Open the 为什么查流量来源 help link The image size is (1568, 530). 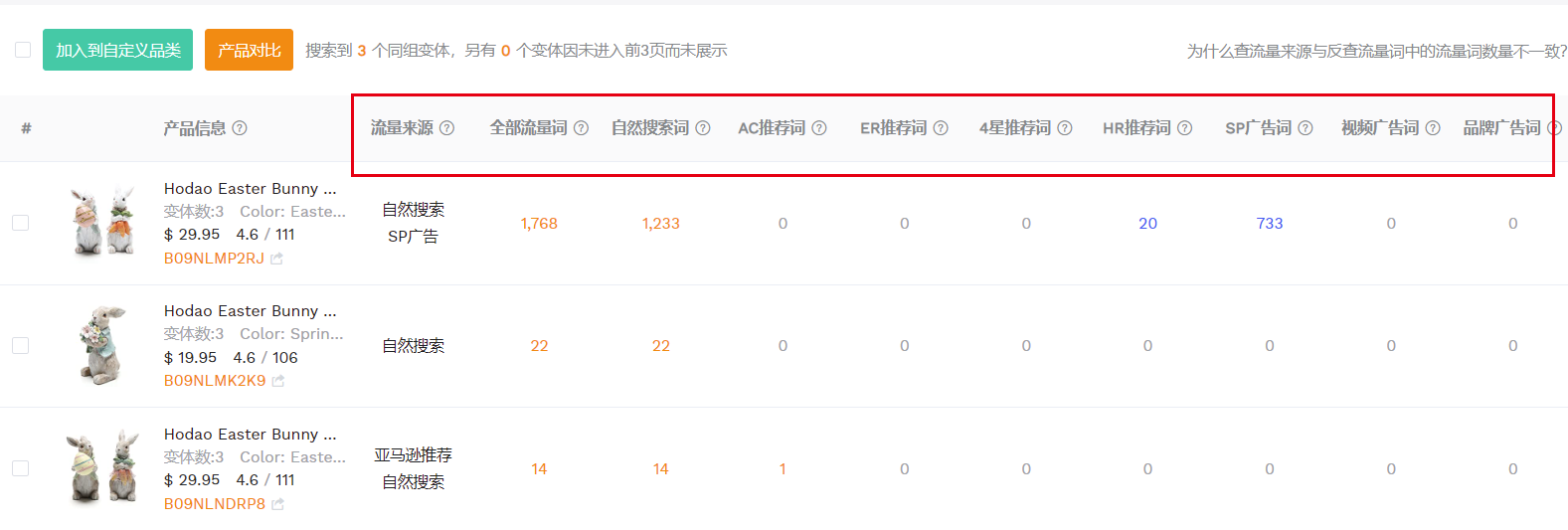(x=1377, y=51)
